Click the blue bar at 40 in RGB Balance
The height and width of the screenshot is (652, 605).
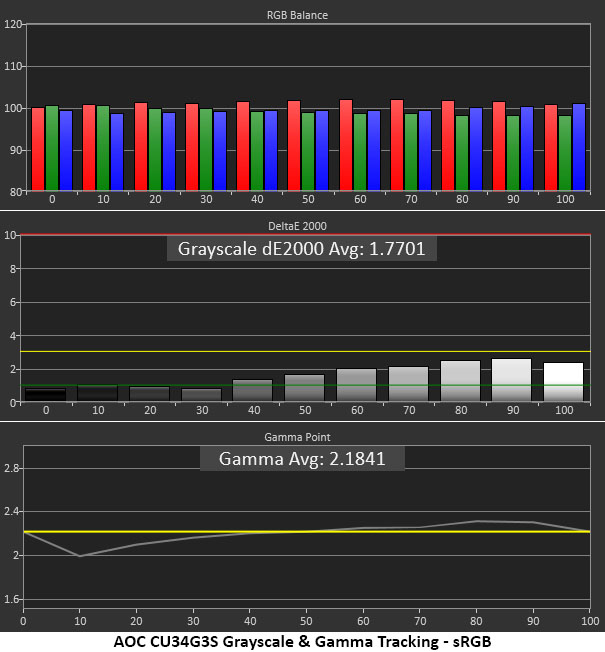(x=271, y=151)
